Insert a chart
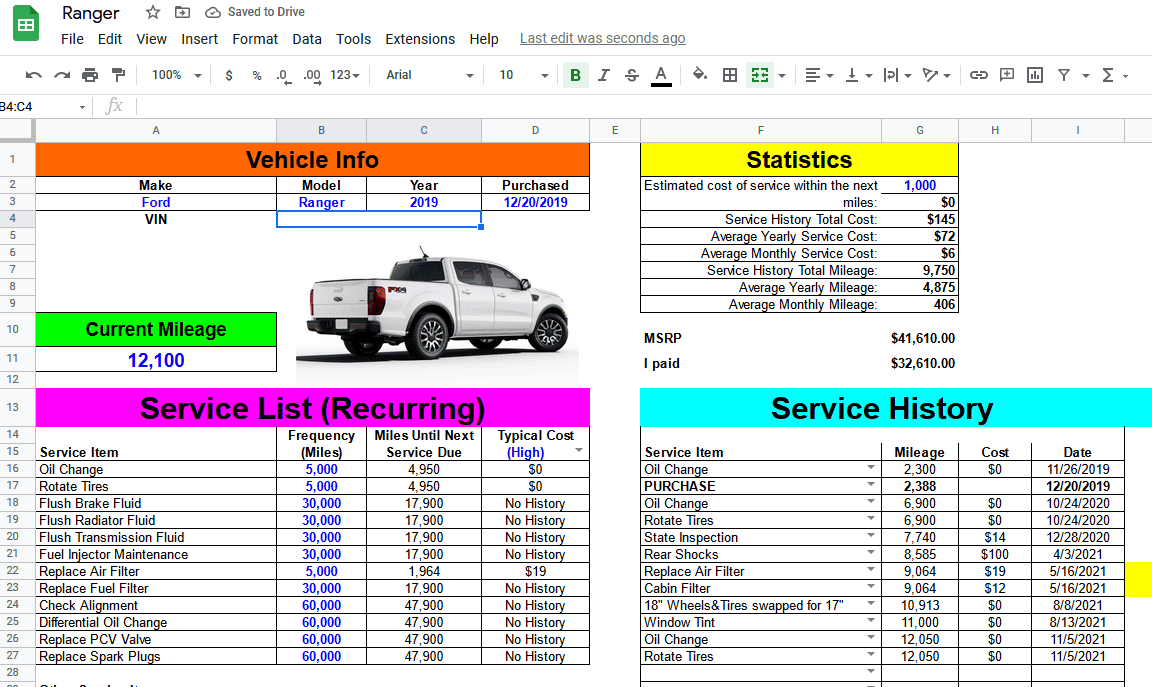The image size is (1152, 687). (x=1034, y=75)
